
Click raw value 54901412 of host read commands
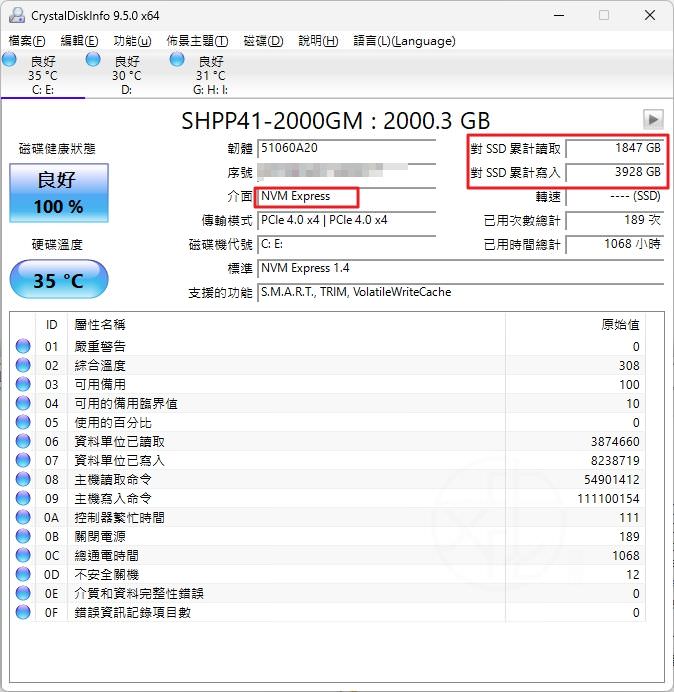[611, 479]
